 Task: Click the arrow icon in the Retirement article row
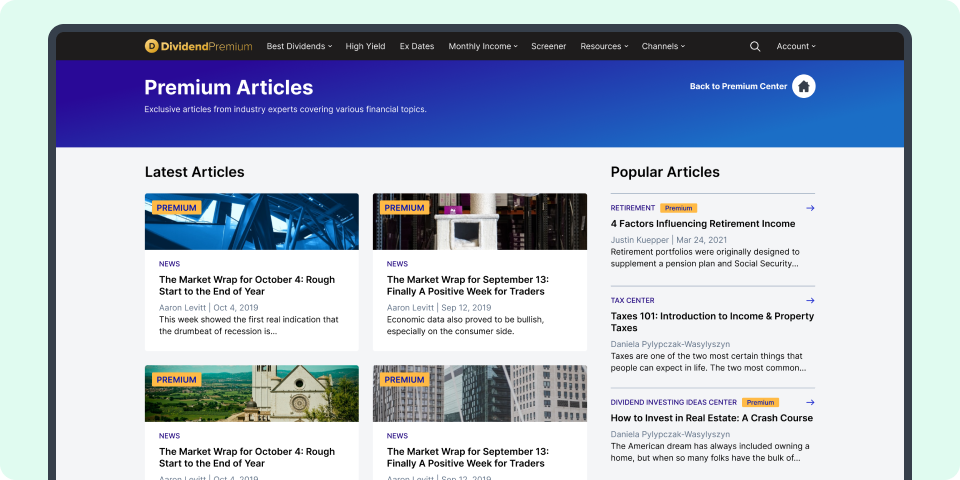pyautogui.click(x=810, y=208)
